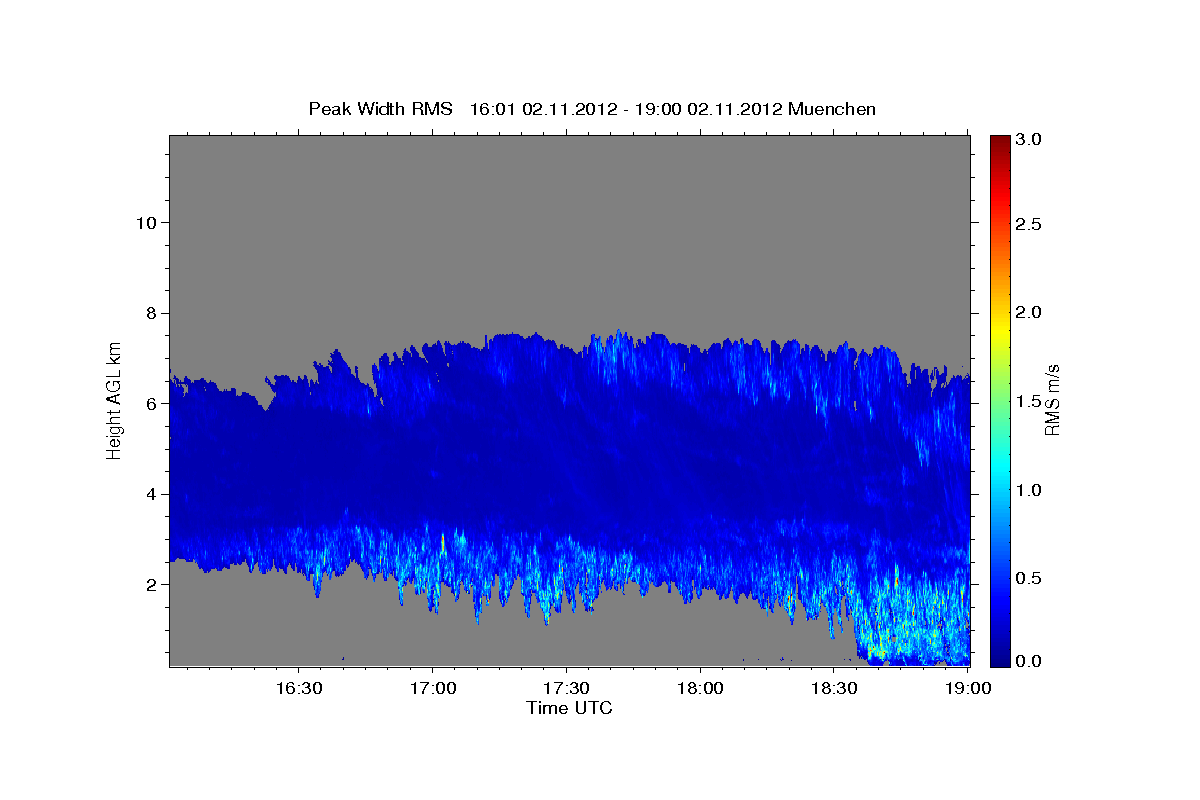
Task: Select the 'Muenchen' station name in title
Action: click(x=832, y=109)
